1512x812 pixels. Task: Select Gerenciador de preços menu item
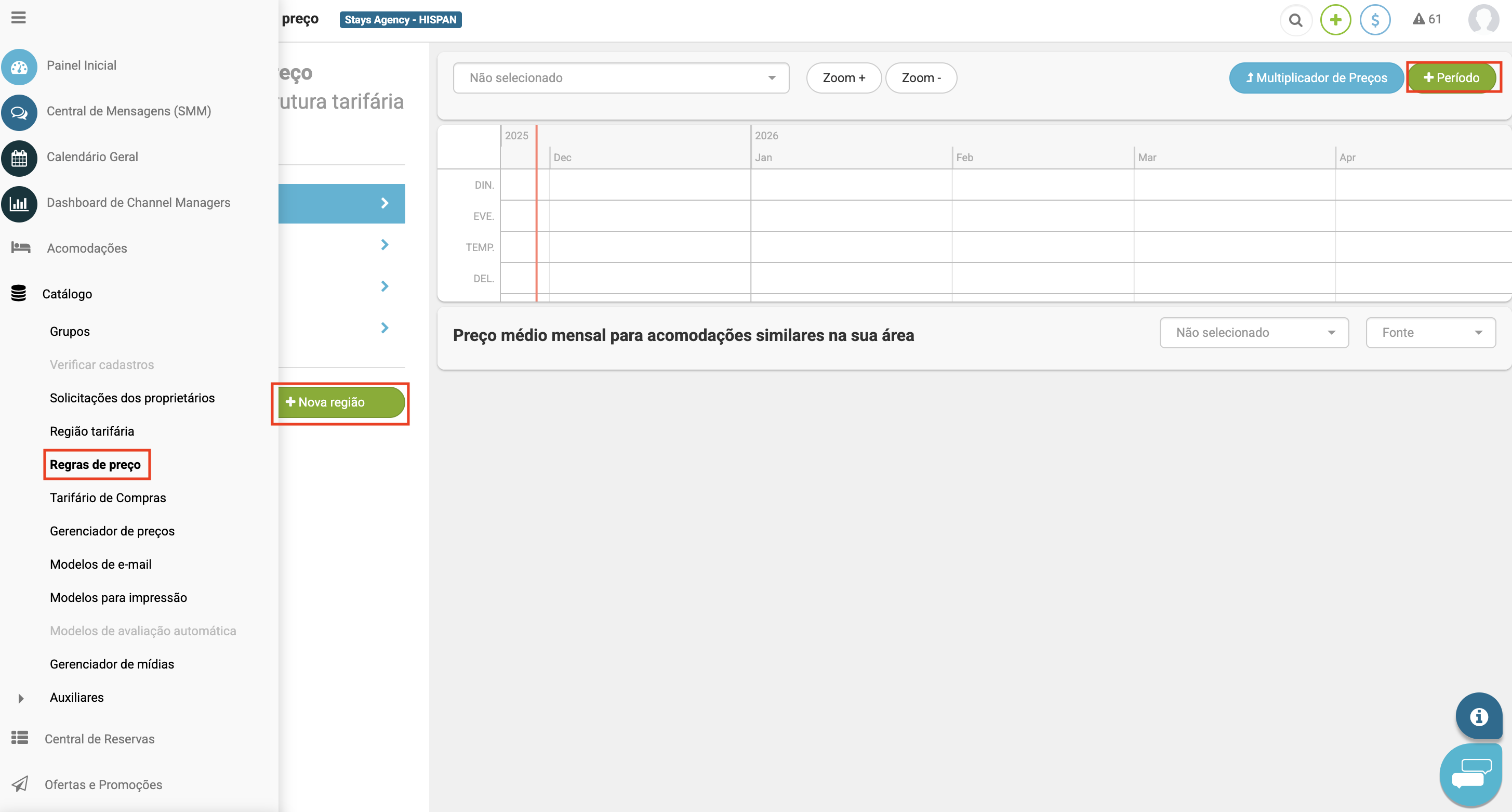coord(112,531)
